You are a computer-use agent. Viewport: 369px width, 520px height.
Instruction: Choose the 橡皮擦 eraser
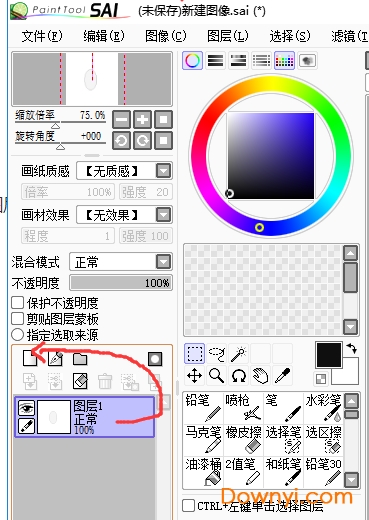point(243,440)
